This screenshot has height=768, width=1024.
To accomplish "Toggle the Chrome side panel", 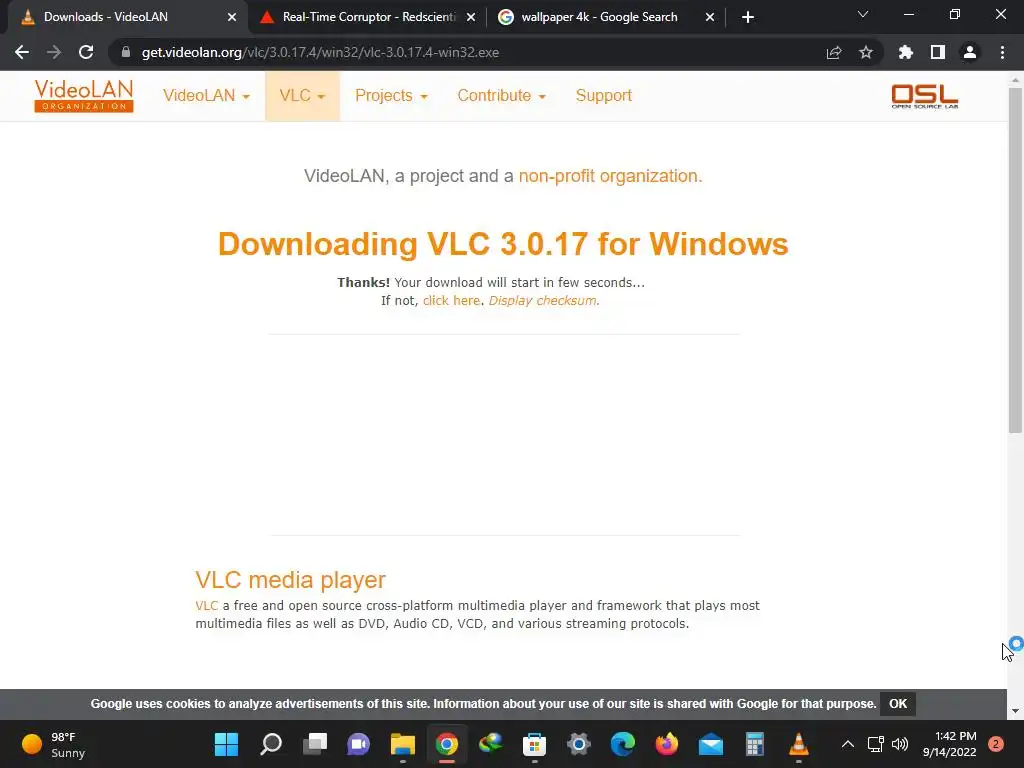I will (x=938, y=52).
